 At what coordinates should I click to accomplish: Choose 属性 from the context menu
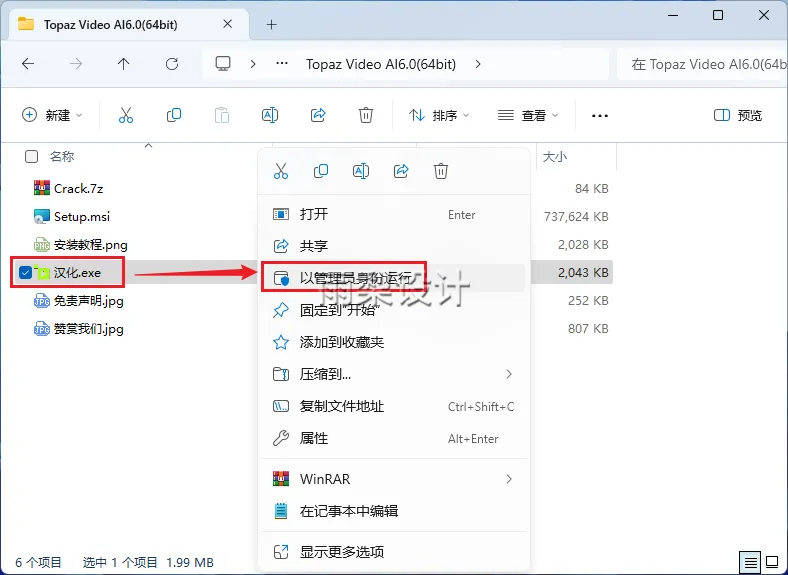(393, 438)
